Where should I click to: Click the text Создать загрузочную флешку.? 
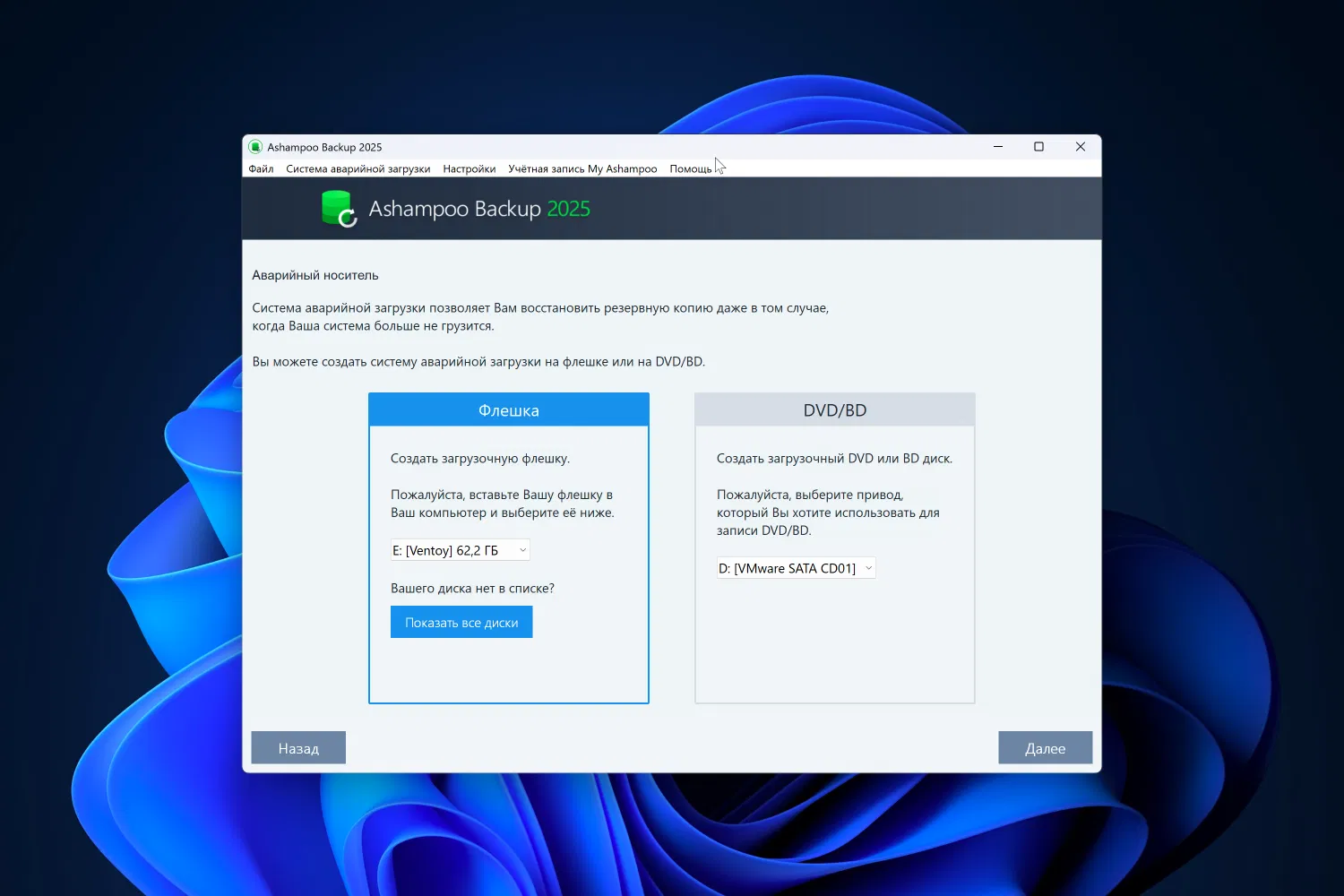pyautogui.click(x=480, y=459)
